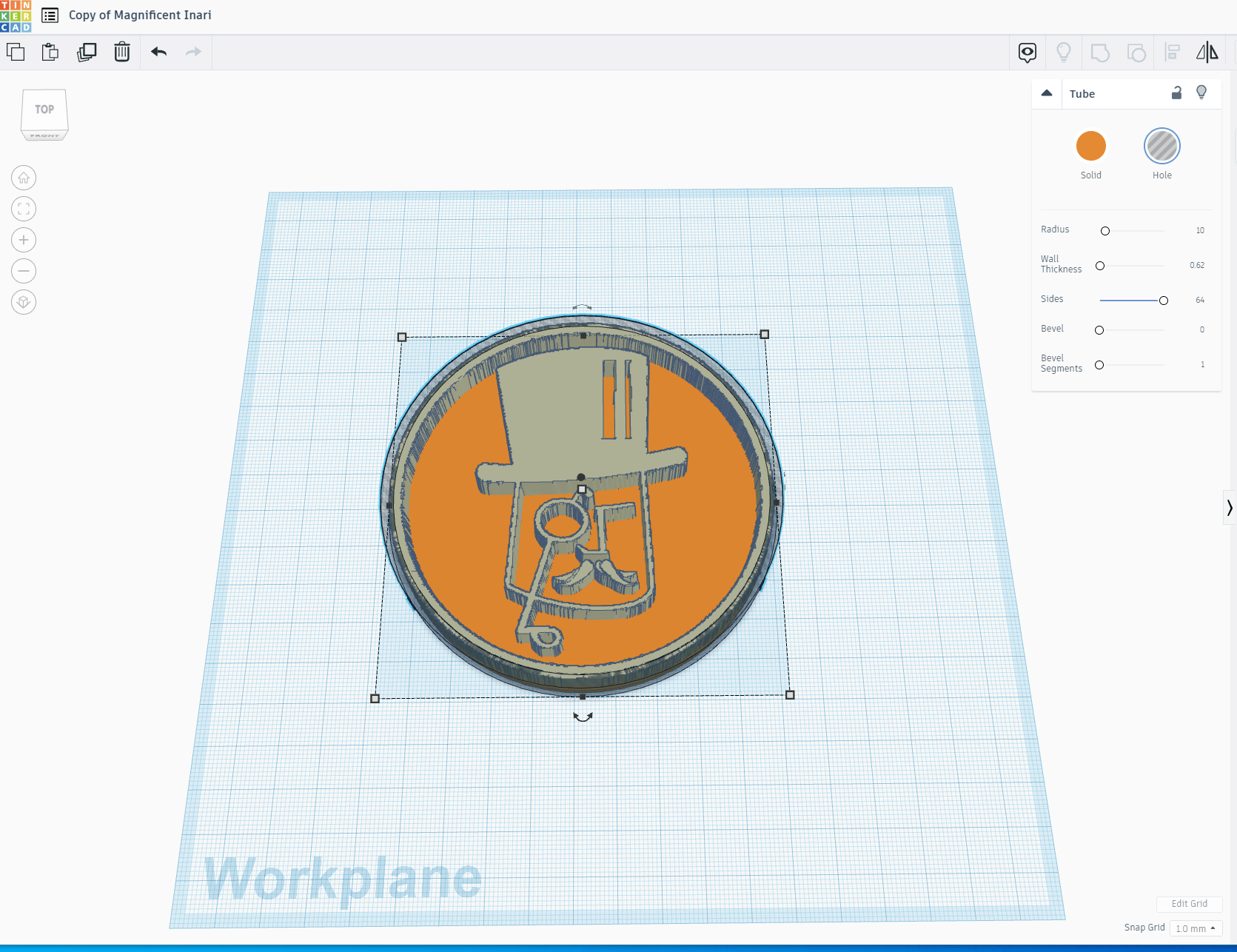Click the Paste icon in toolbar
1237x952 pixels.
pyautogui.click(x=50, y=52)
